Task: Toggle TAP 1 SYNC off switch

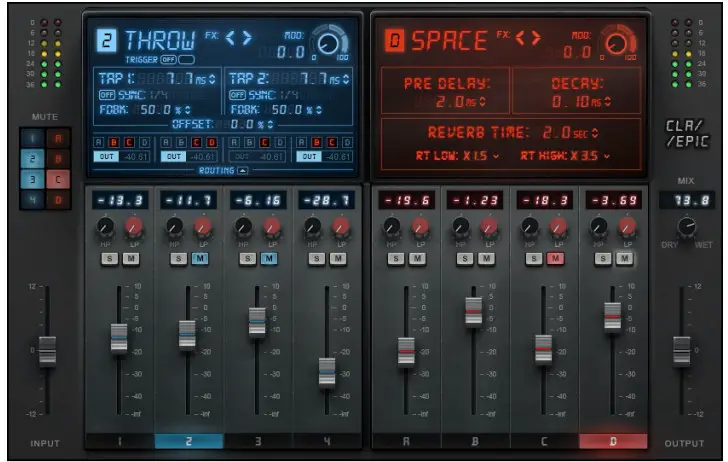Action: (107, 95)
